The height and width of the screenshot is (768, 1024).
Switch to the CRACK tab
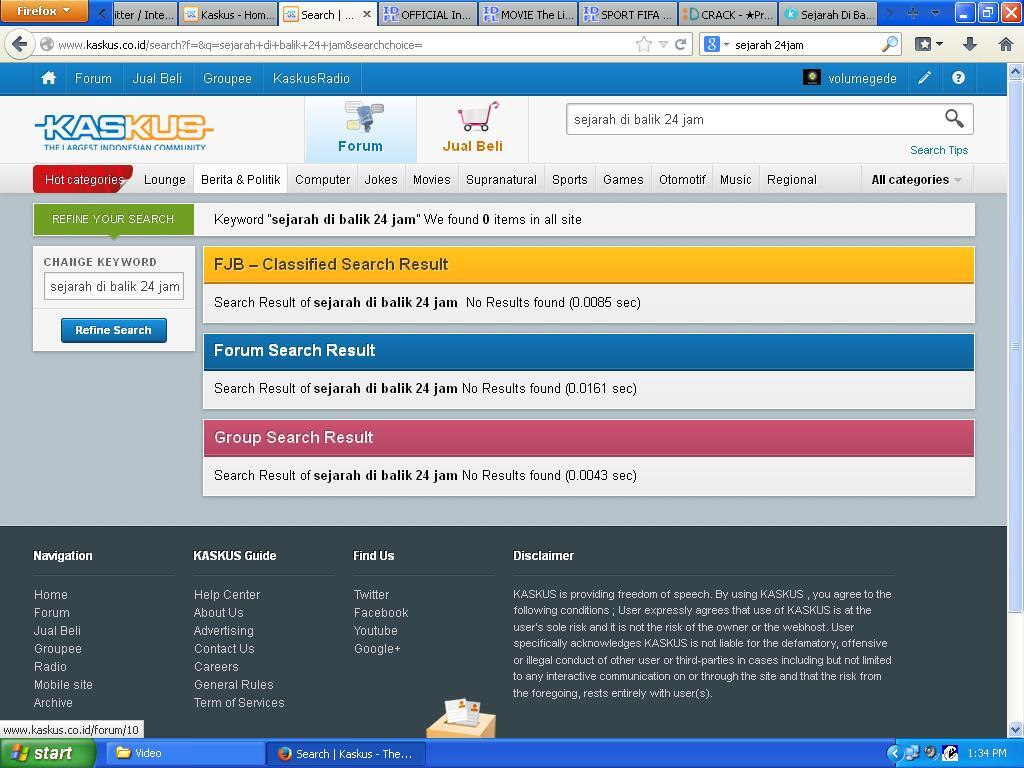point(728,14)
